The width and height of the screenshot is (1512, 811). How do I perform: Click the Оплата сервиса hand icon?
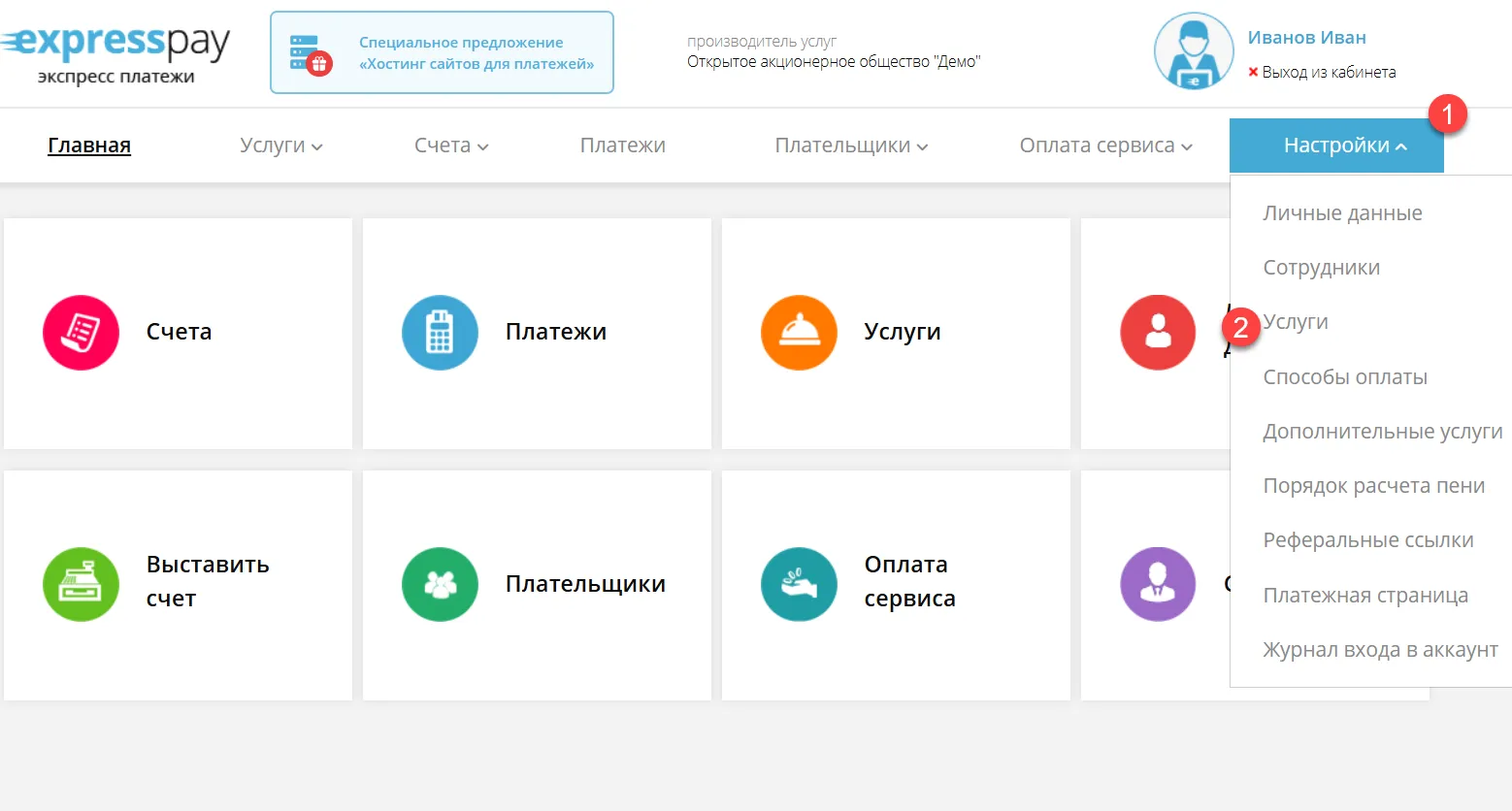tap(799, 584)
